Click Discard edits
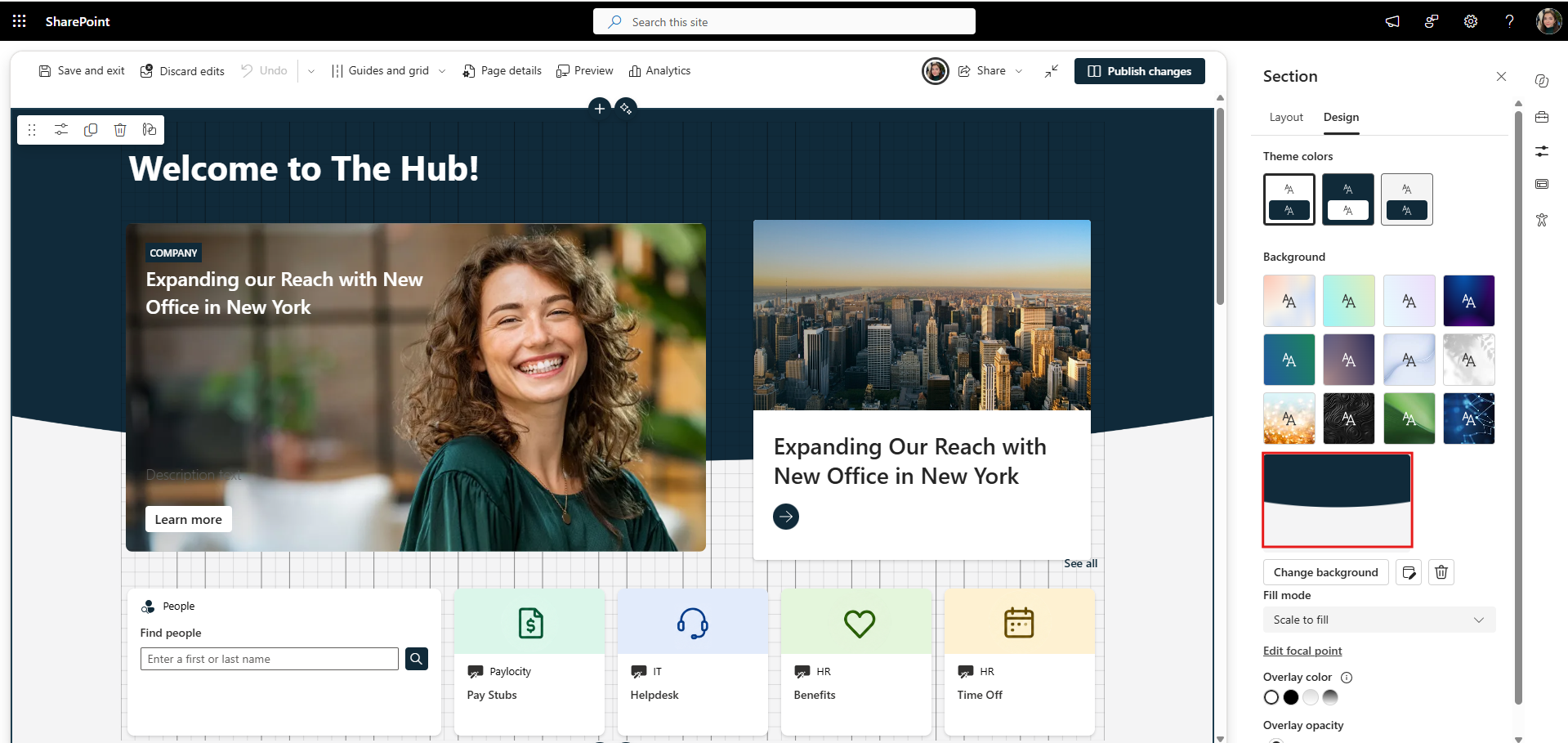 pyautogui.click(x=182, y=71)
